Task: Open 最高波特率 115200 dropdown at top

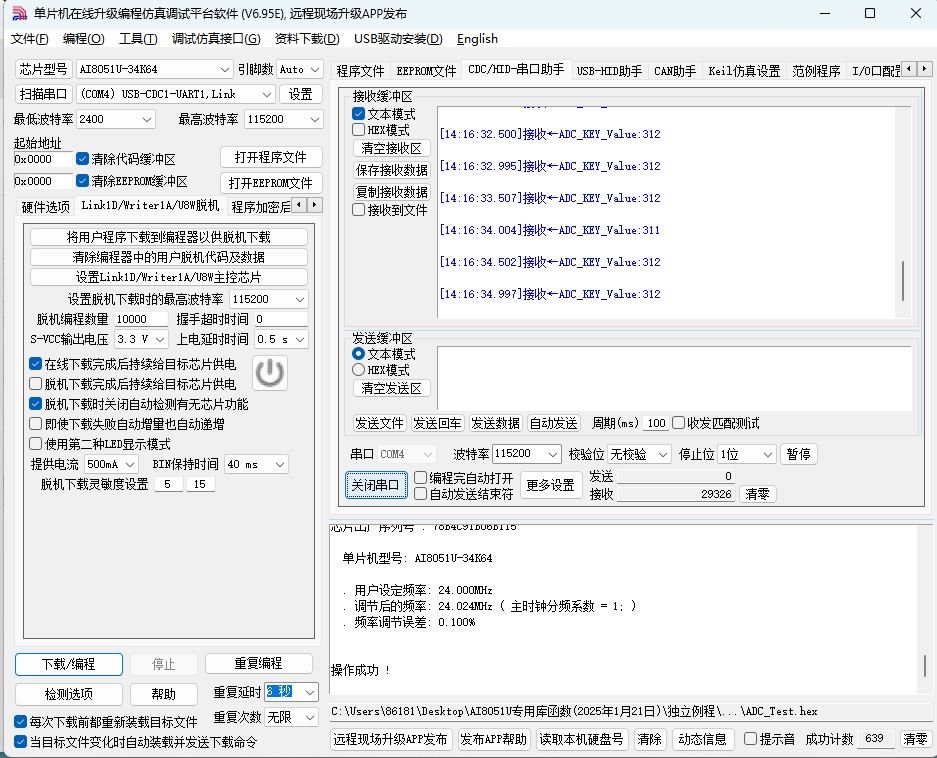Action: [284, 119]
